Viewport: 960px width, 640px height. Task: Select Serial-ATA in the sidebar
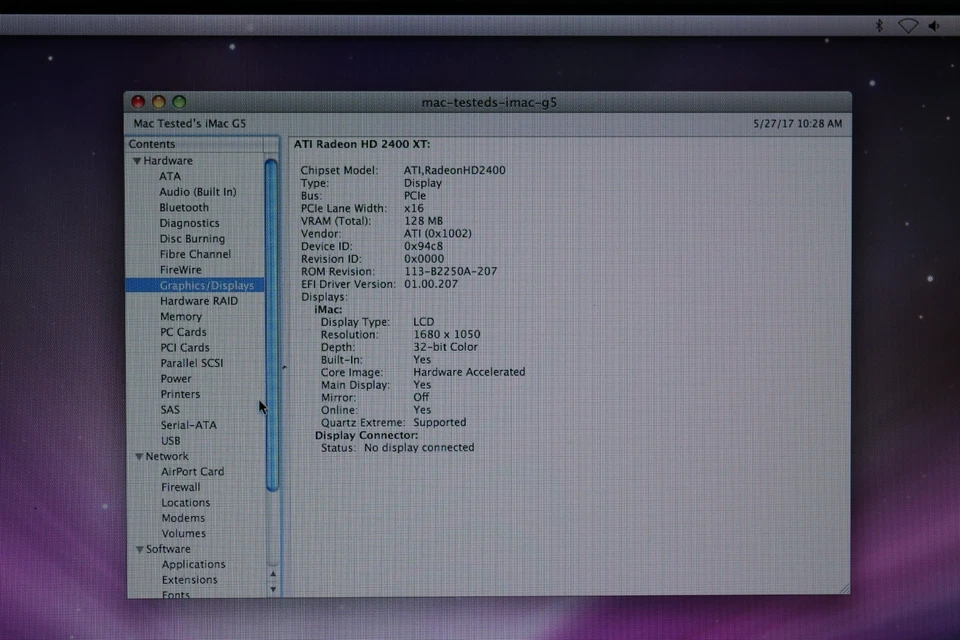coord(187,425)
